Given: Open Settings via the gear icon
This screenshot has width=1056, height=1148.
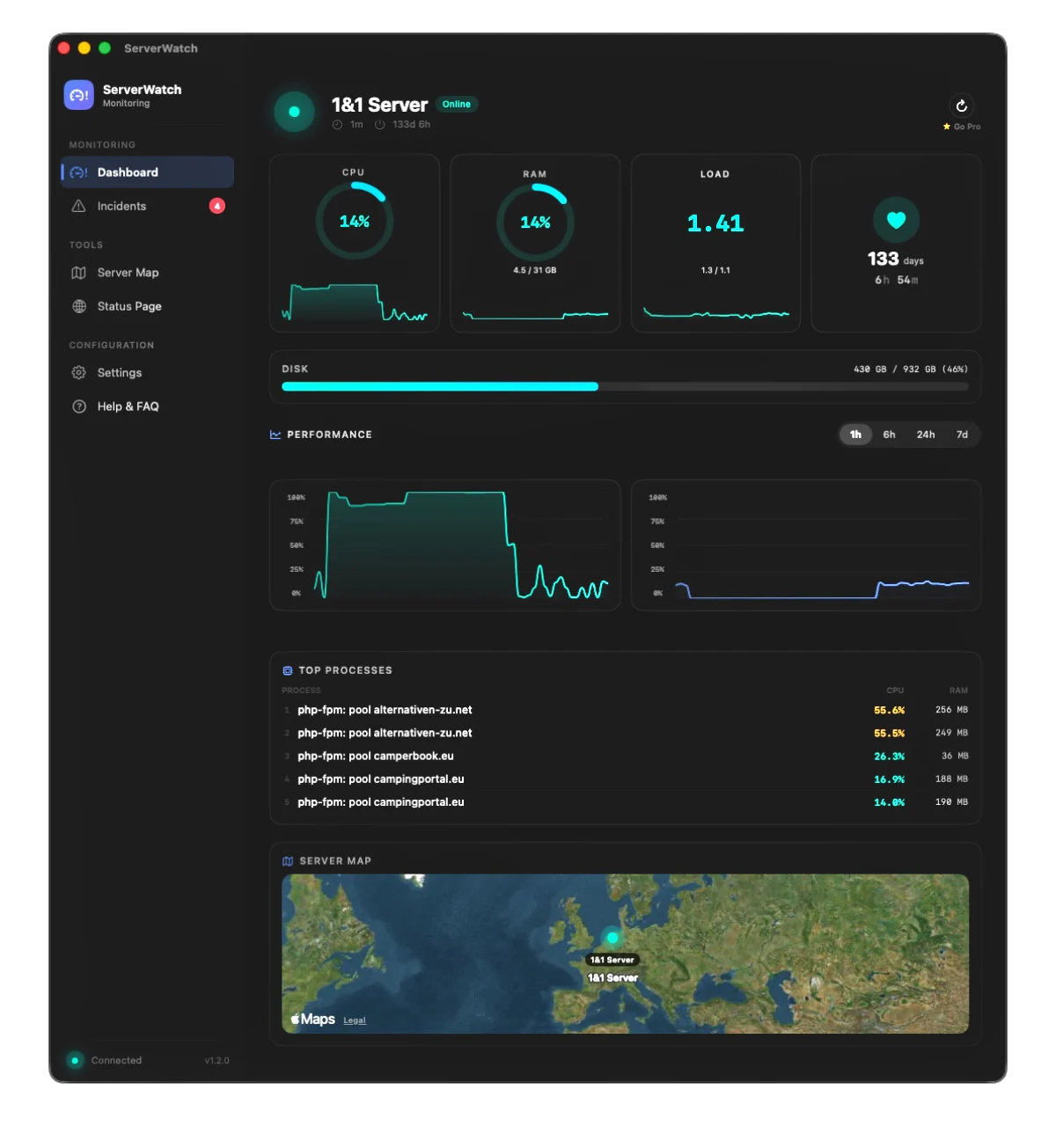Looking at the screenshot, I should click(x=119, y=372).
